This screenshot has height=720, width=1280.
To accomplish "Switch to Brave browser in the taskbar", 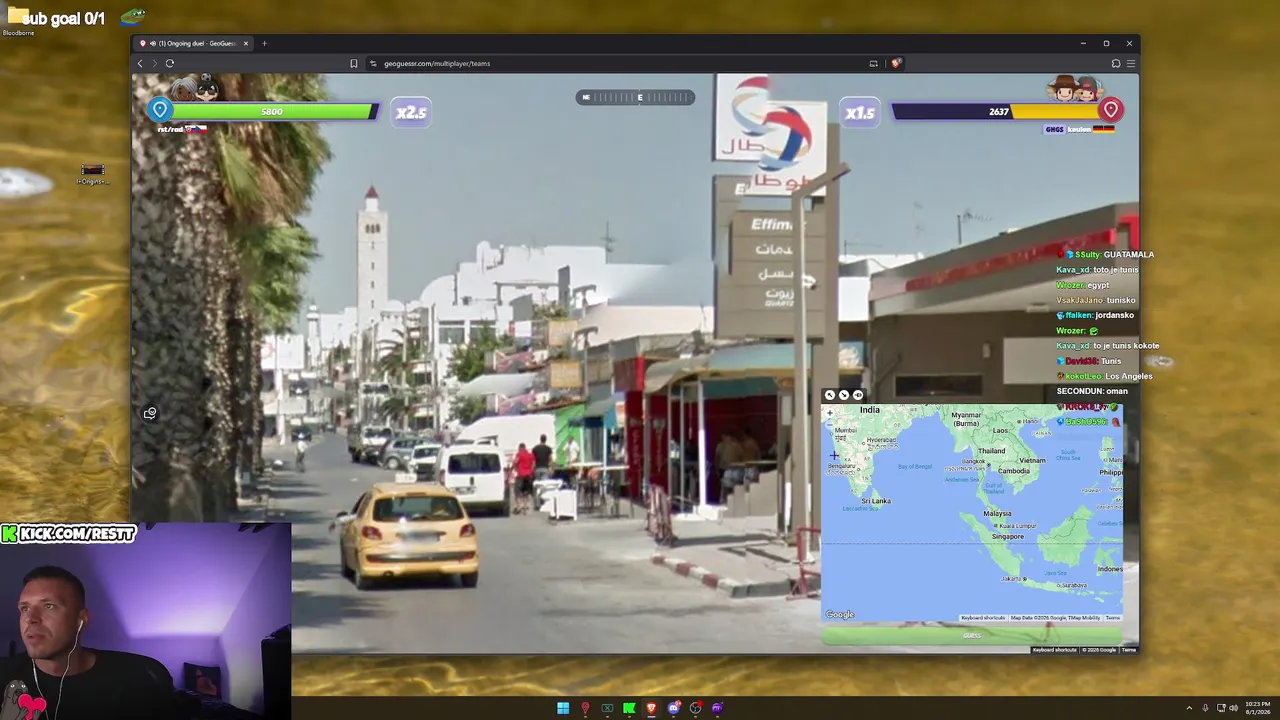I will click(651, 708).
